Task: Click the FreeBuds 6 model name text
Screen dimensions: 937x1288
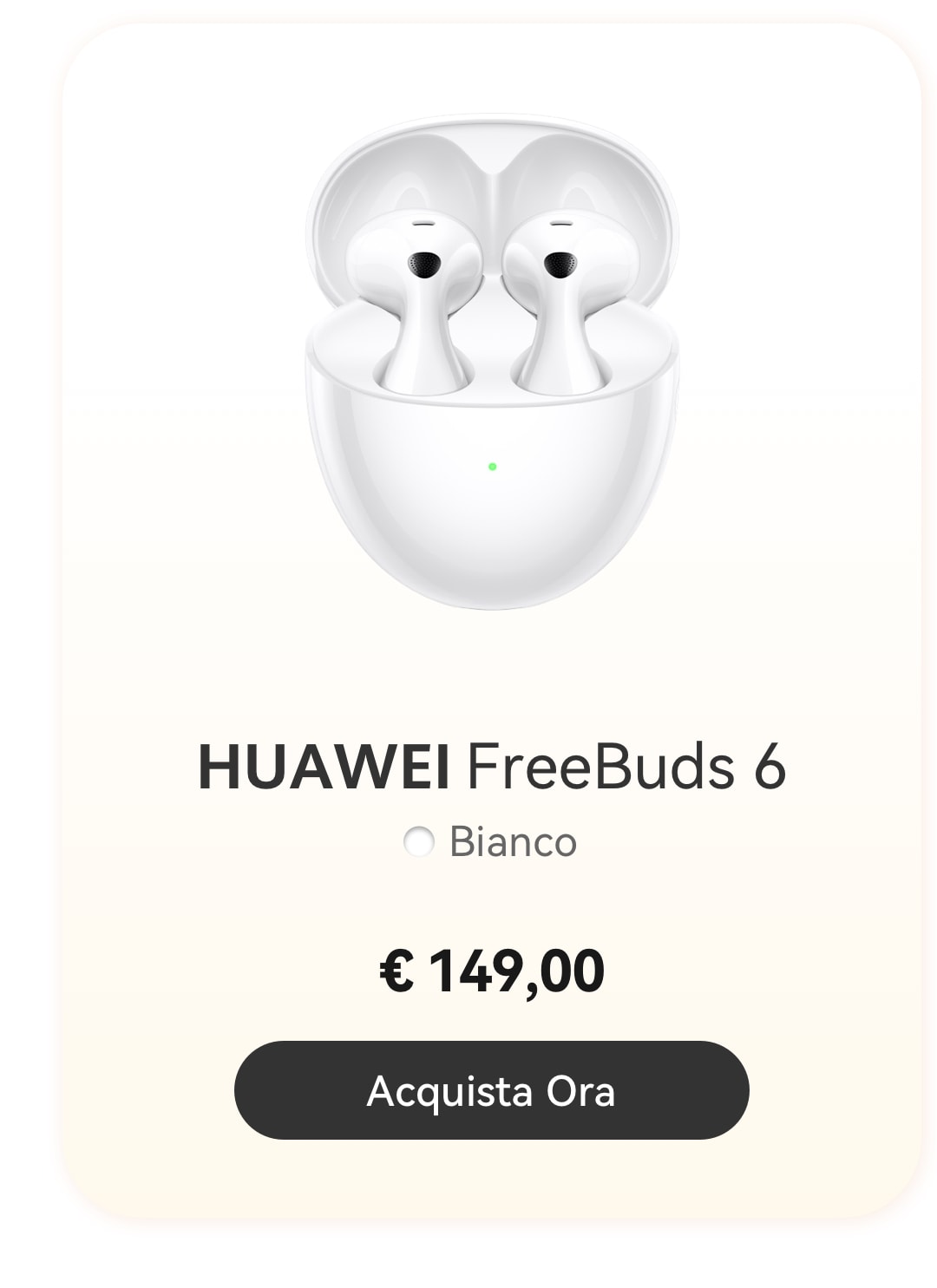Action: [626, 767]
